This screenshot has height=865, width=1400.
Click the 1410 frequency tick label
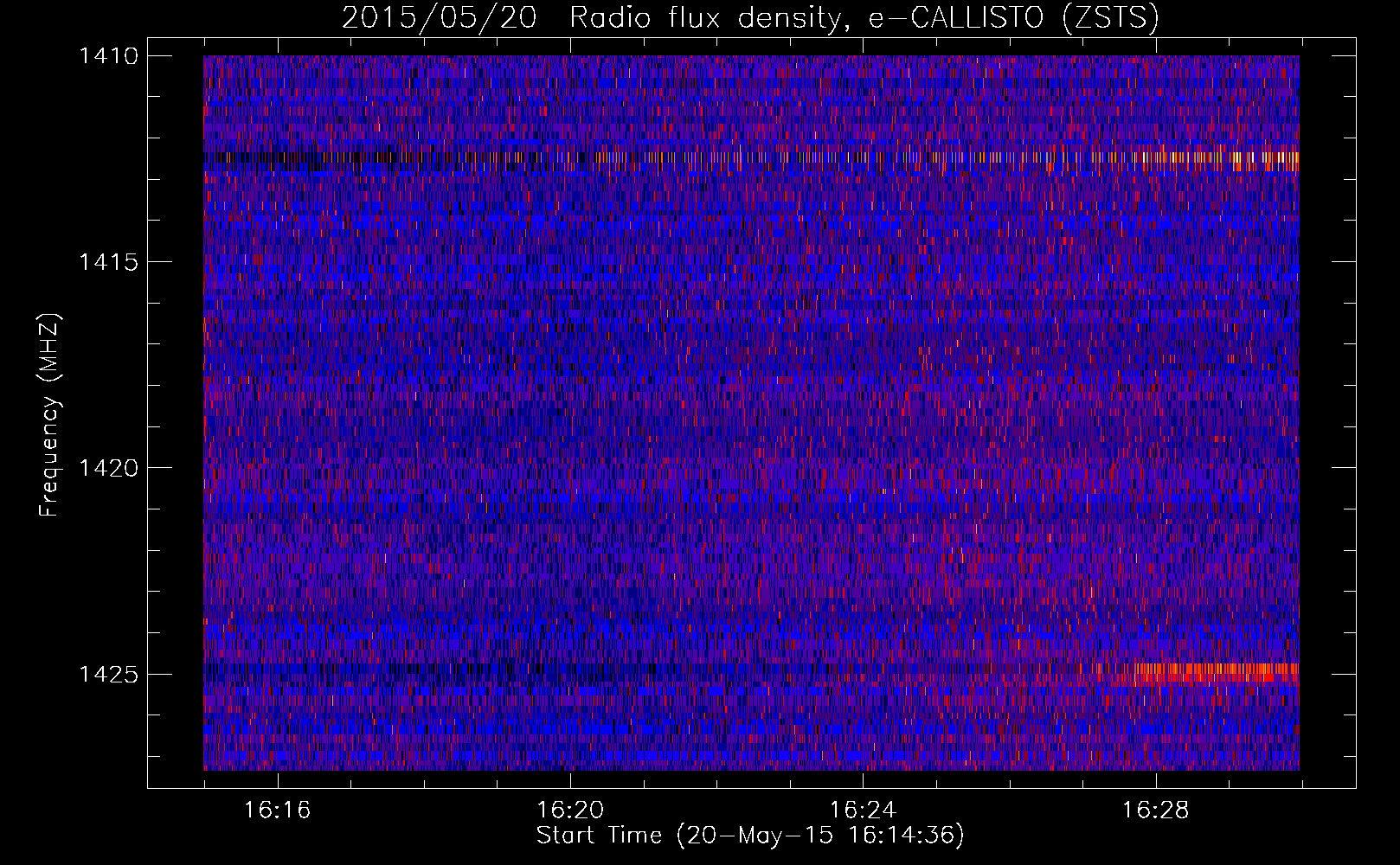[x=108, y=56]
